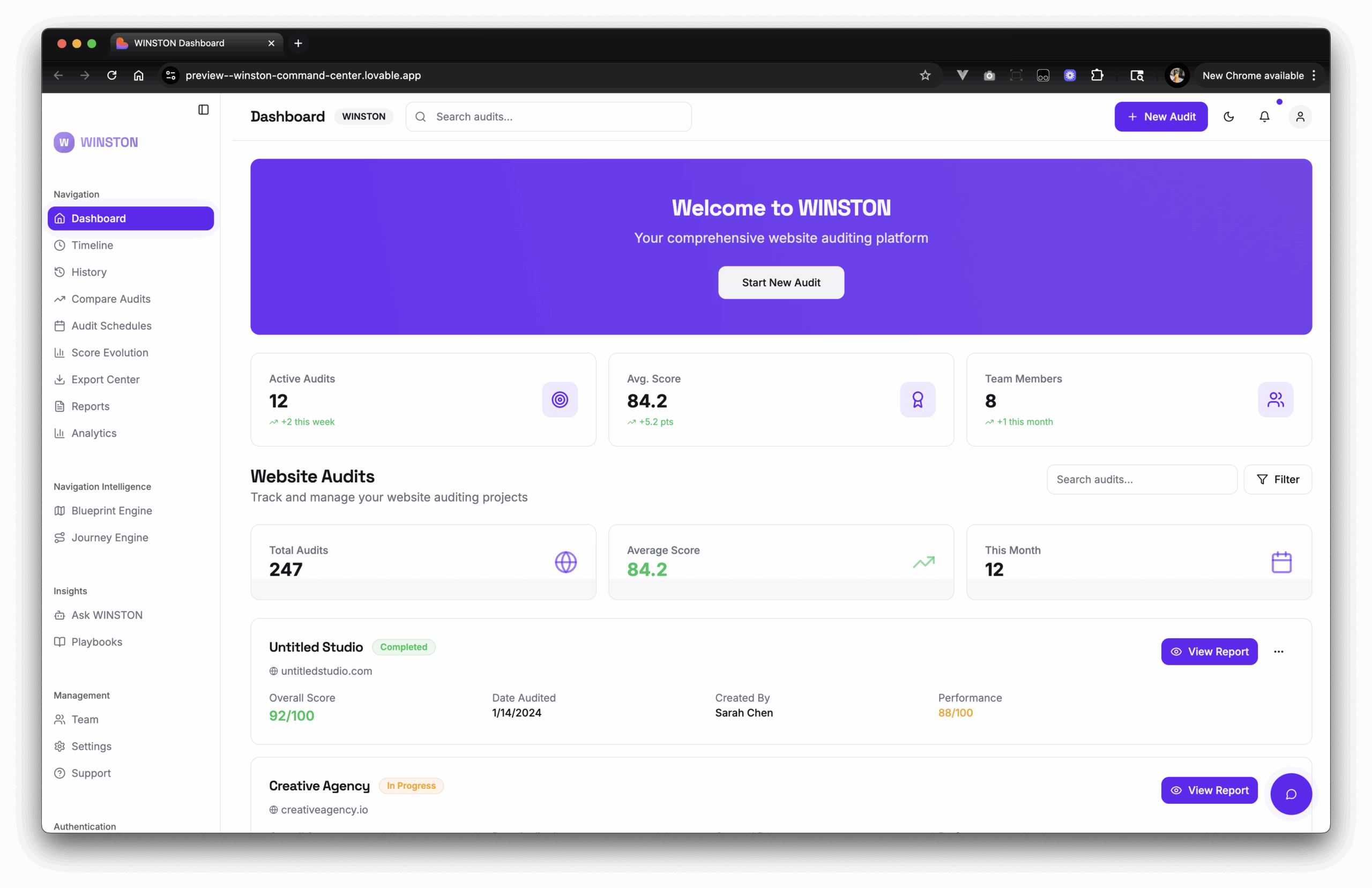1372x888 pixels.
Task: Collapse sidebar with panel toggle icon
Action: [204, 109]
